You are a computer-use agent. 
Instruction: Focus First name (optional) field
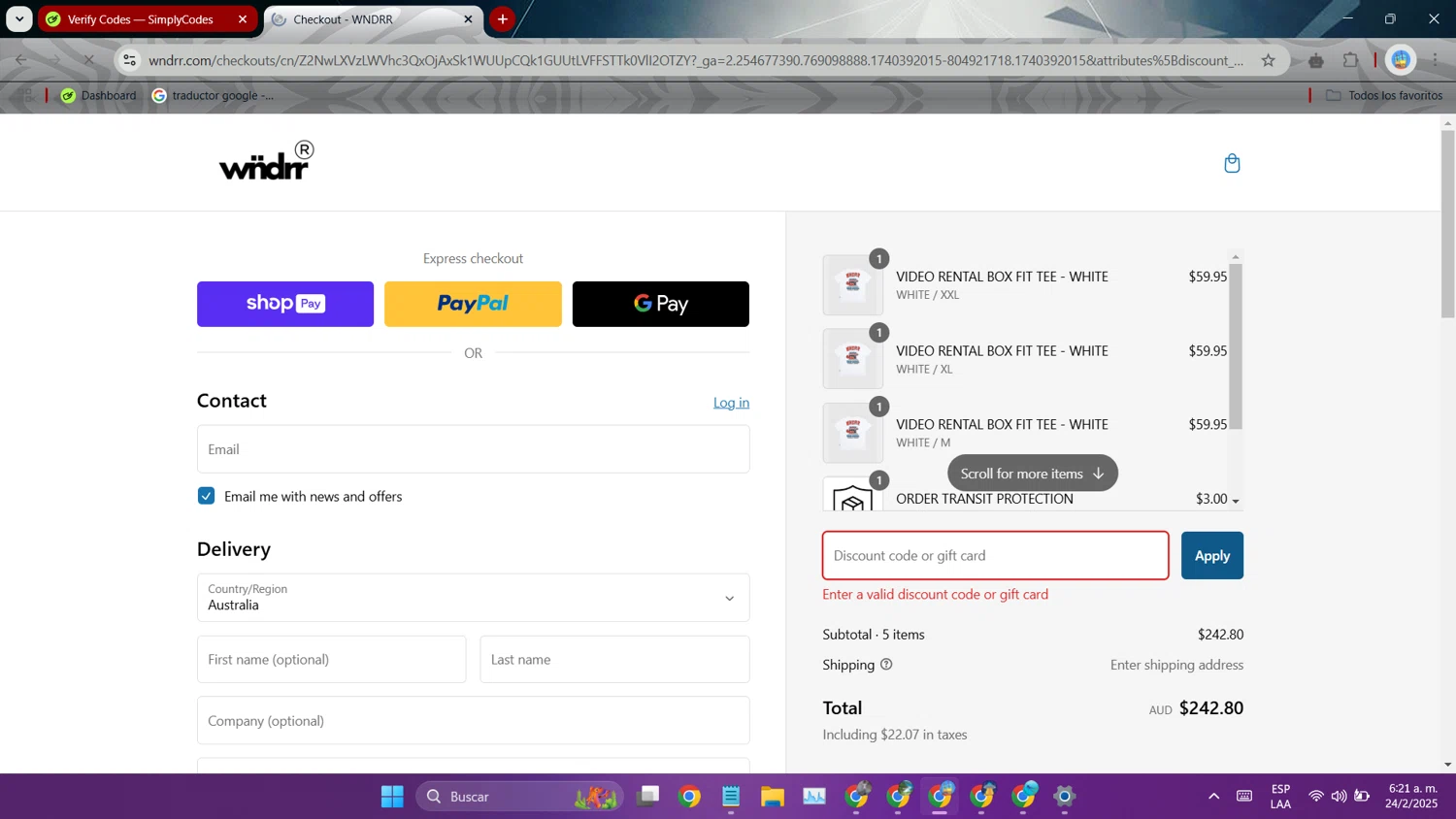[x=331, y=660]
